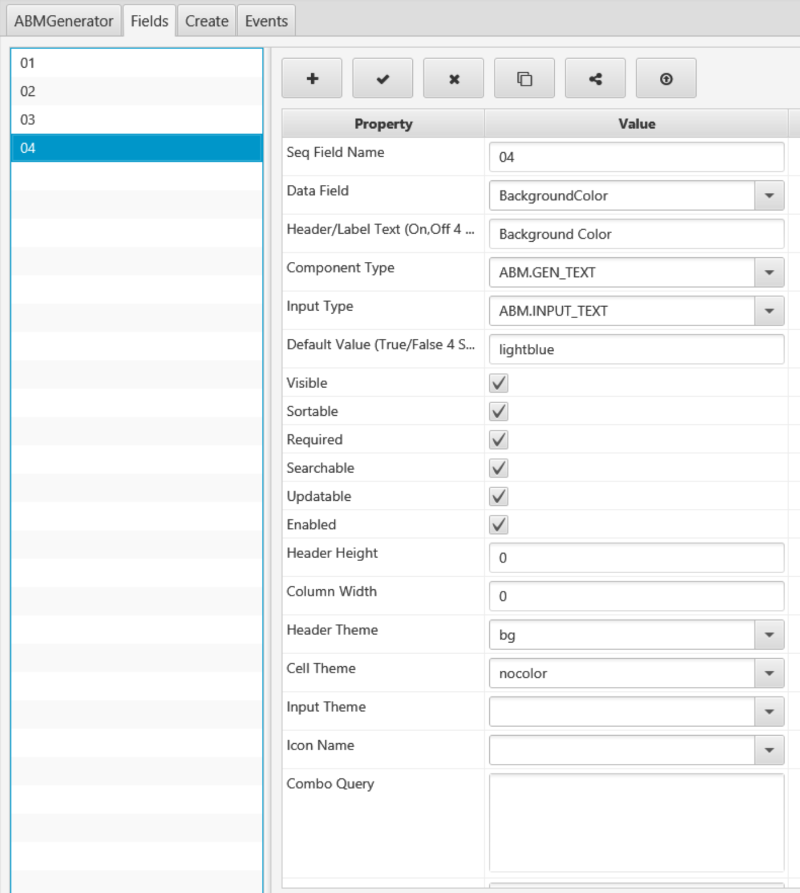Viewport: 800px width, 893px height.
Task: Uncheck the Visible checkbox
Action: (x=499, y=383)
